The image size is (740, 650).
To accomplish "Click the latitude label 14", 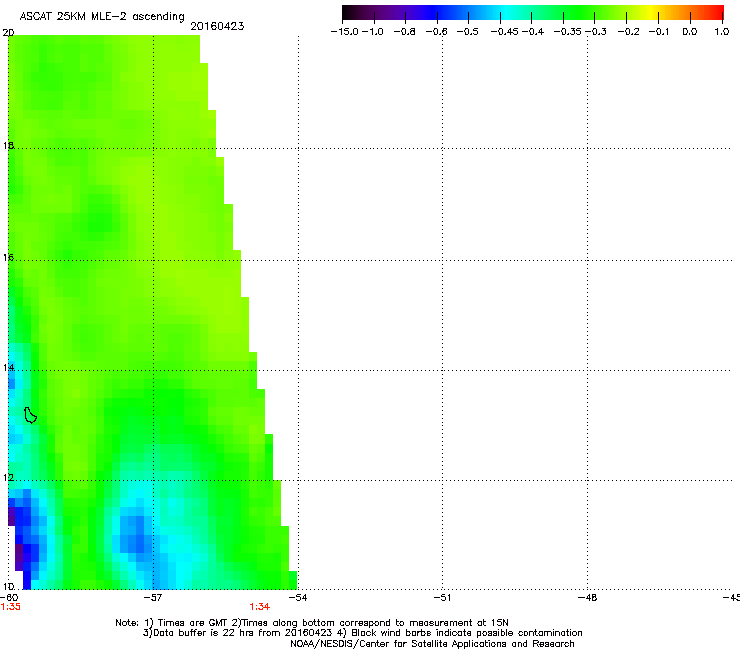I will (8, 367).
